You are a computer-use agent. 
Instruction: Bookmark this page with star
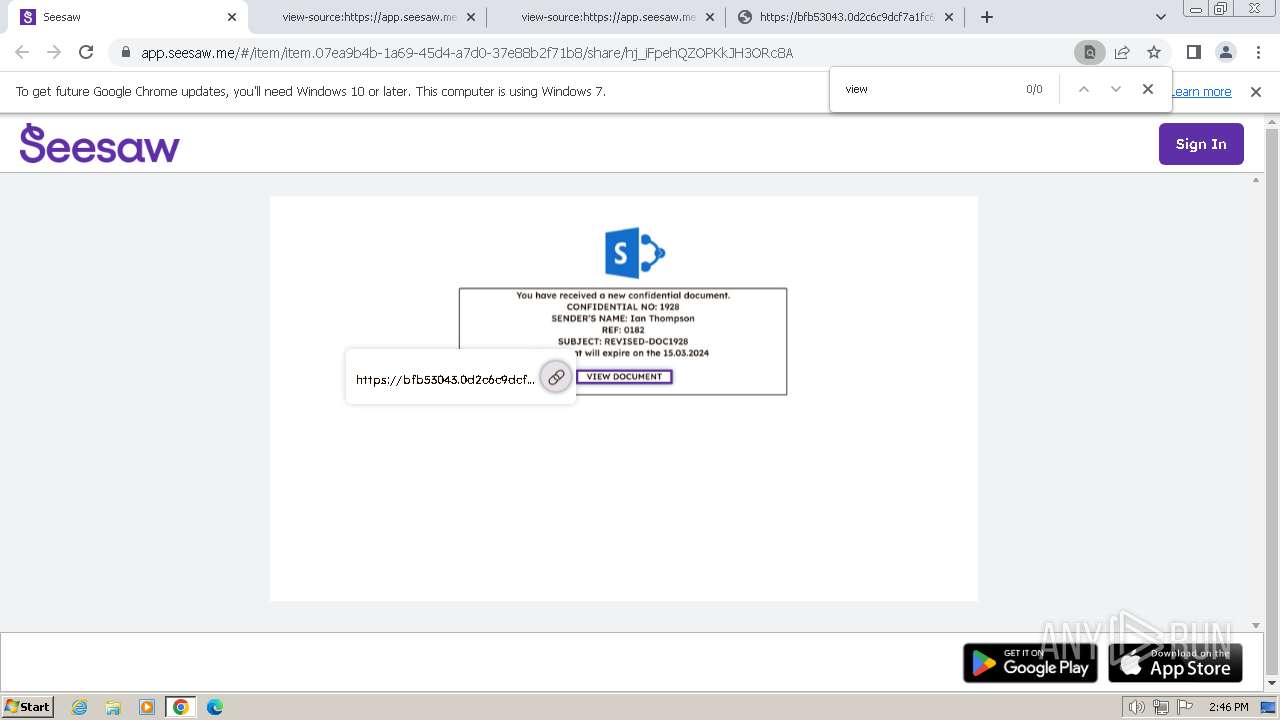[1154, 53]
